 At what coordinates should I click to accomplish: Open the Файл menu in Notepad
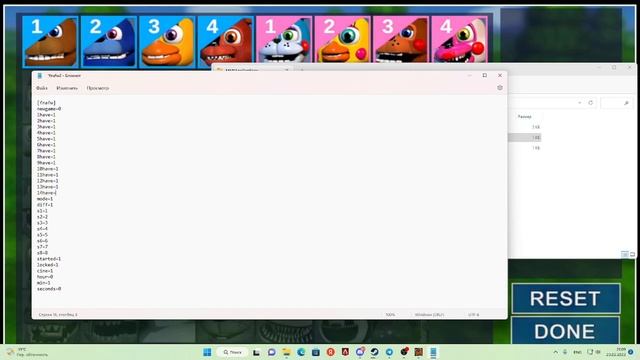(42, 88)
